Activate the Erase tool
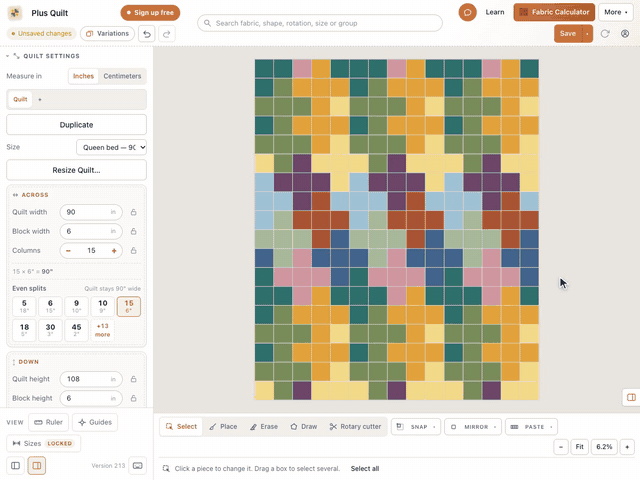The width and height of the screenshot is (640, 480). pyautogui.click(x=264, y=427)
